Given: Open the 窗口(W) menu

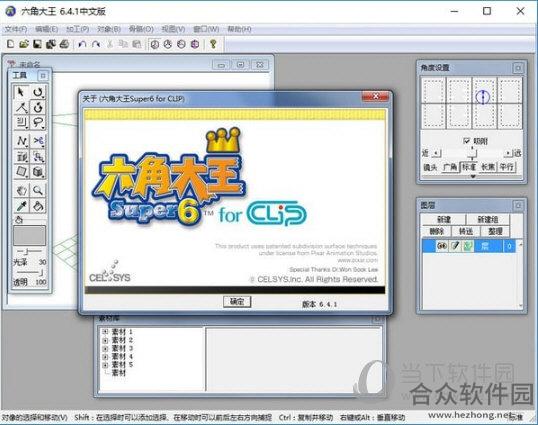Looking at the screenshot, I should click(206, 29).
